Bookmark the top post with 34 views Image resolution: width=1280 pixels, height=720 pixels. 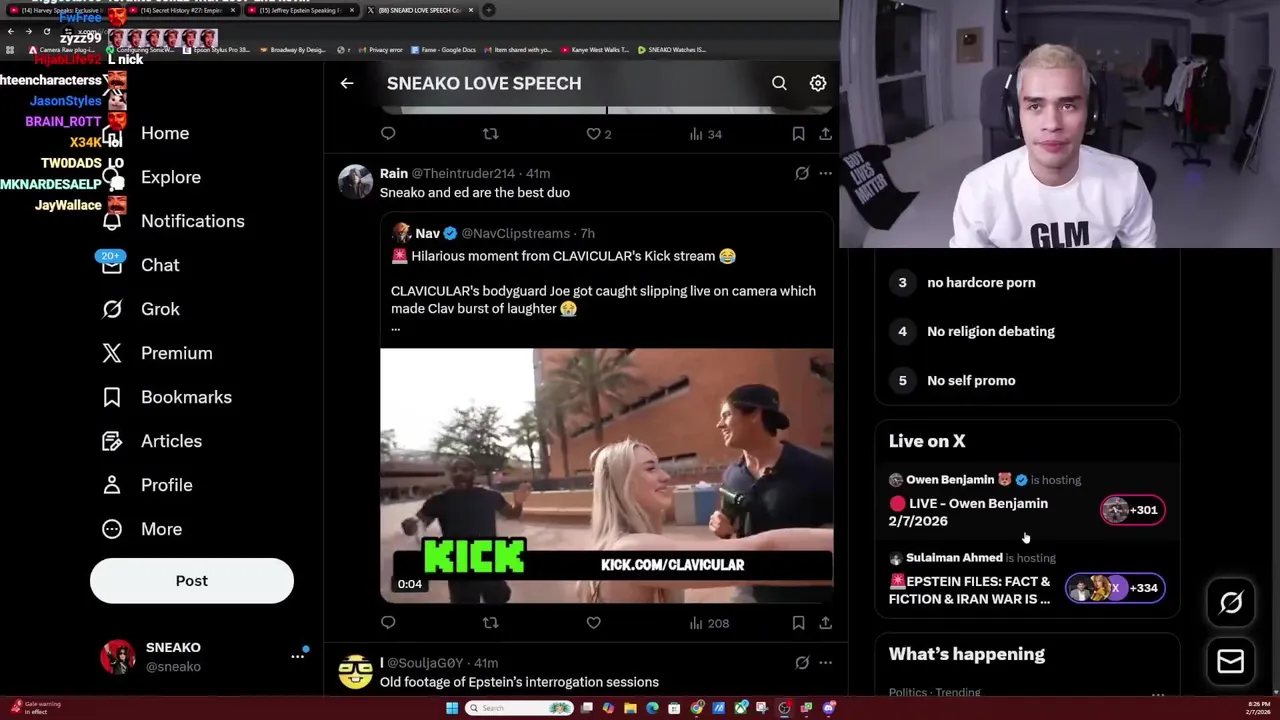click(x=798, y=134)
